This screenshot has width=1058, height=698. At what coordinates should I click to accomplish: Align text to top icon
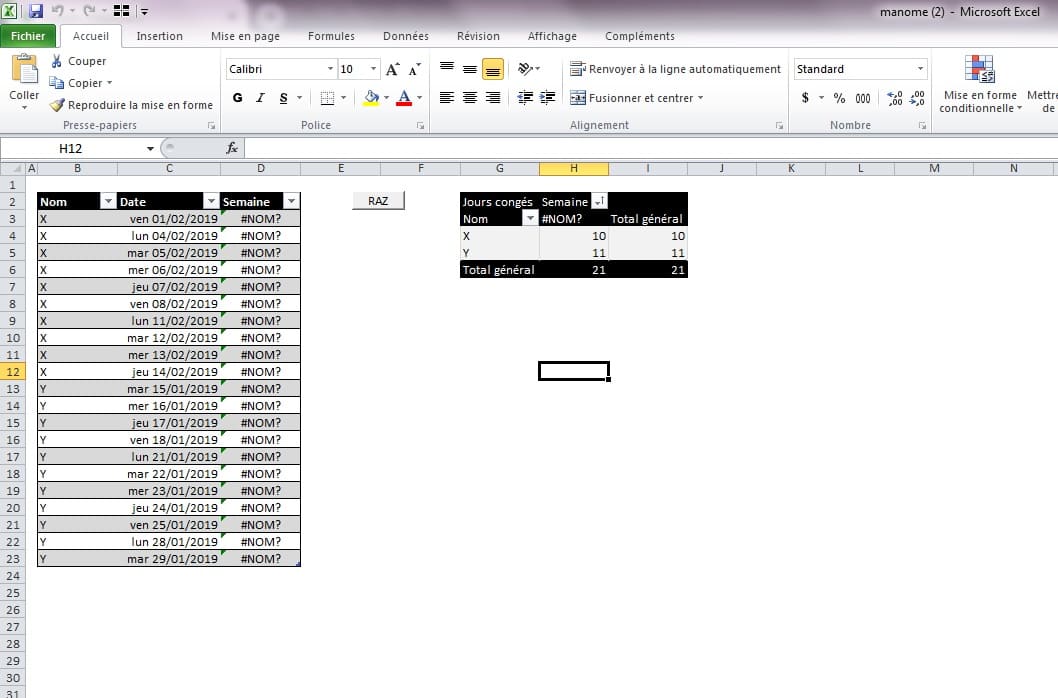447,68
